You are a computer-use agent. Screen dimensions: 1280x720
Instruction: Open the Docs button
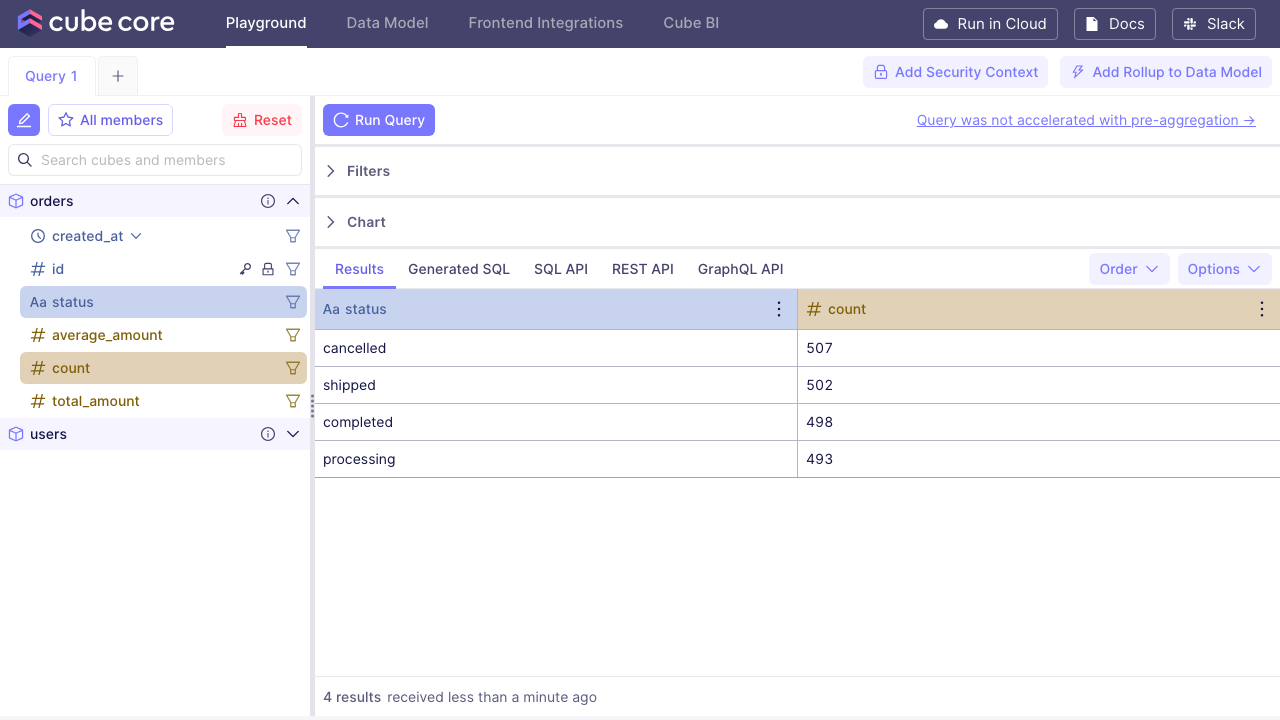1115,24
